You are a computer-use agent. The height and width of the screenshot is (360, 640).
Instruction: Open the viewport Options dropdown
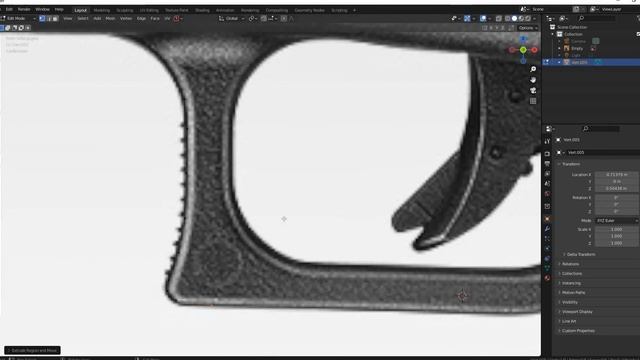pos(528,28)
